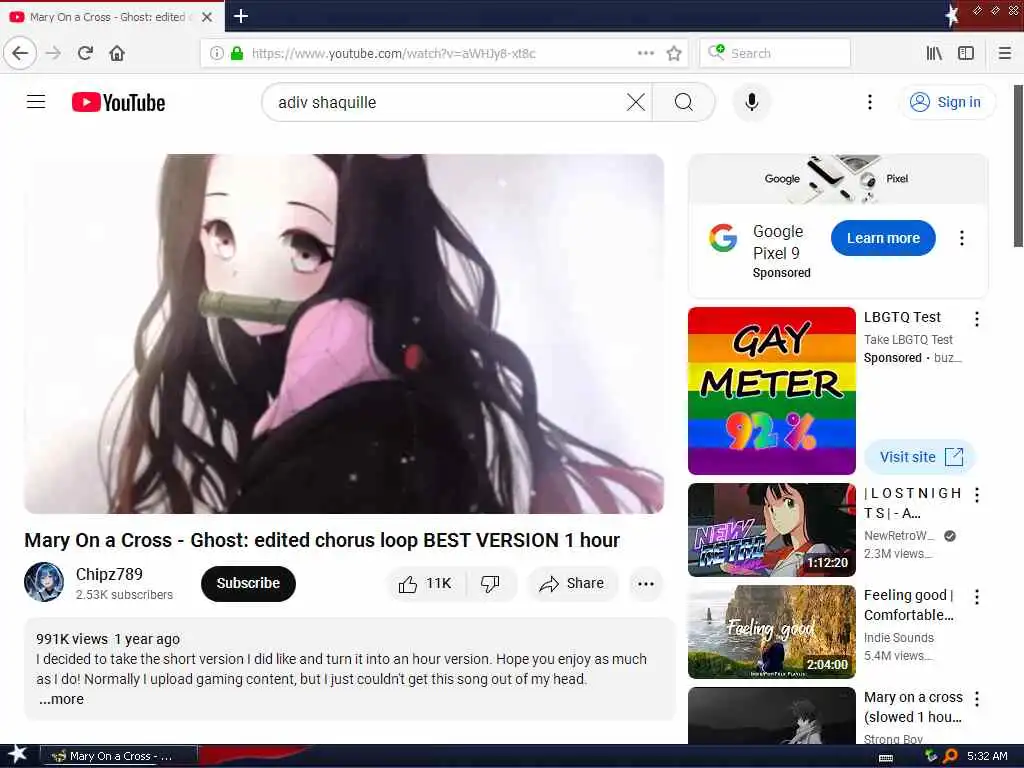This screenshot has width=1024, height=768.
Task: Click the Google G logo in ad
Action: [x=723, y=238]
